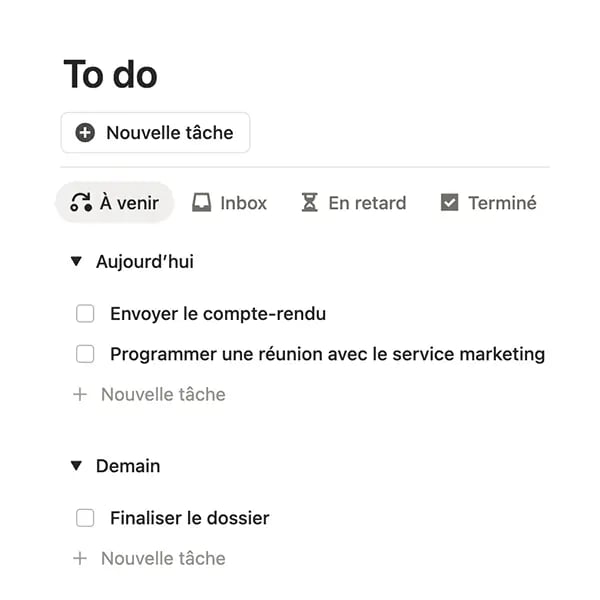Click the Terminé checkmark icon
This screenshot has height=600, width=600.
(450, 202)
